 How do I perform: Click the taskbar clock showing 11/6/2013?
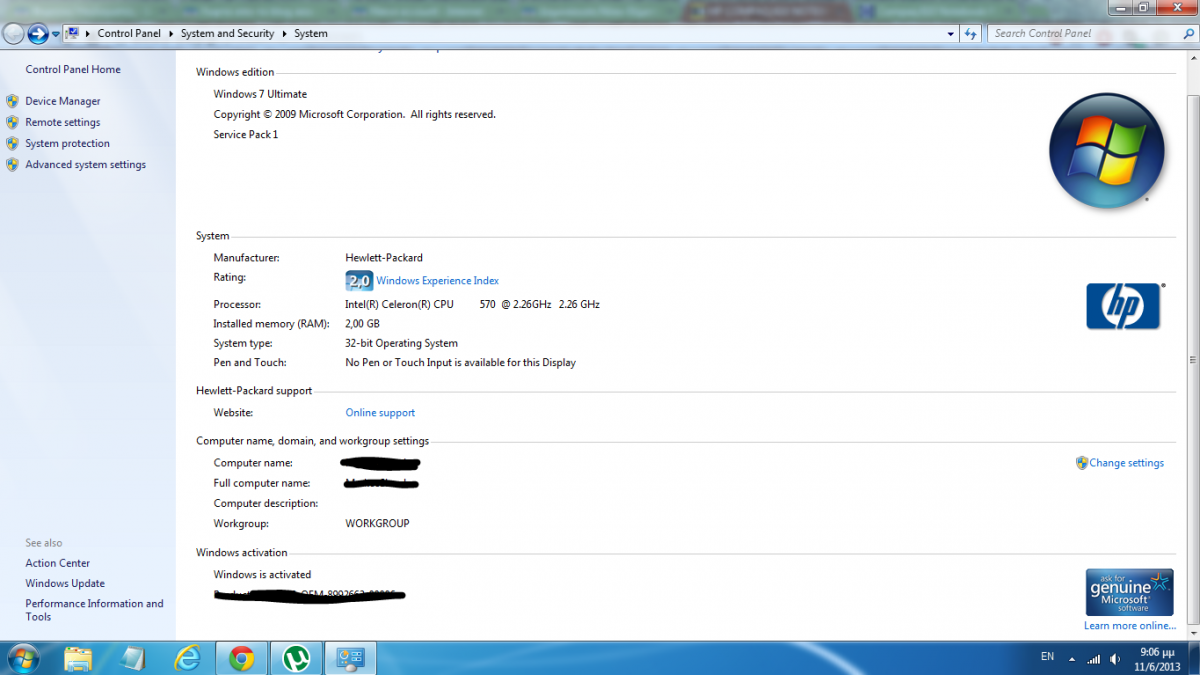pos(1156,658)
